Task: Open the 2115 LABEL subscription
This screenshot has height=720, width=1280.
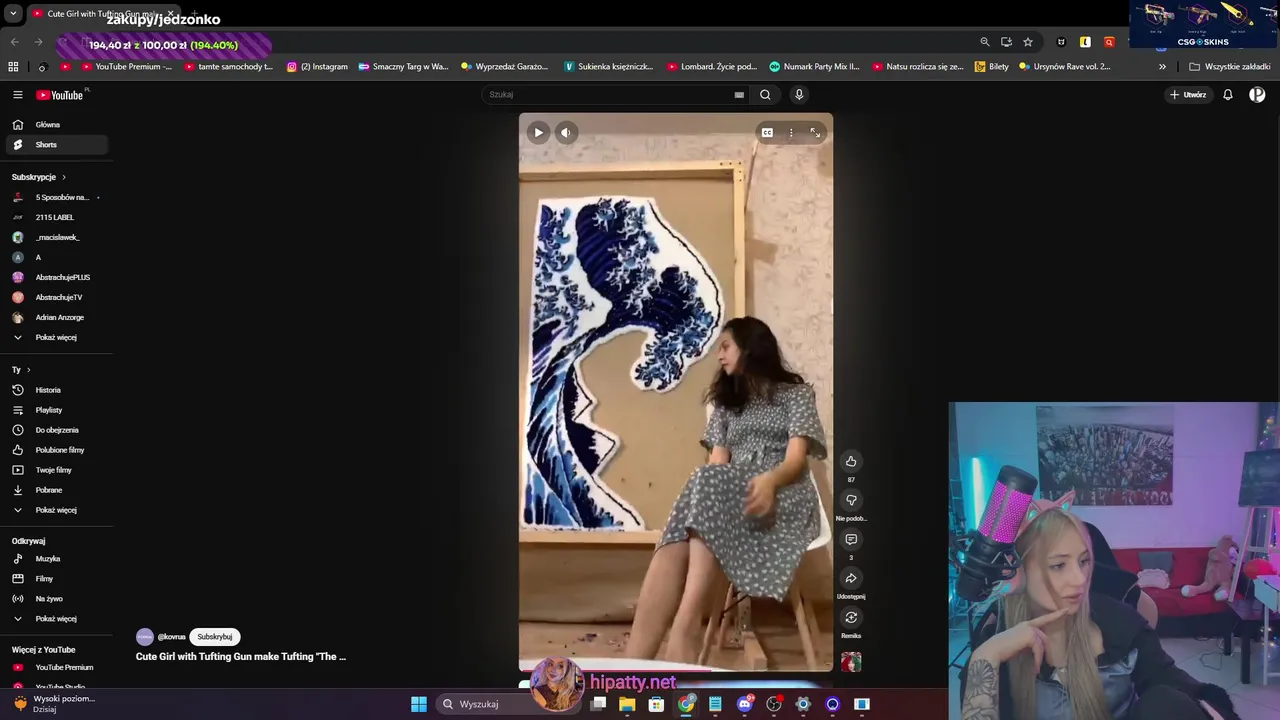Action: [57, 217]
